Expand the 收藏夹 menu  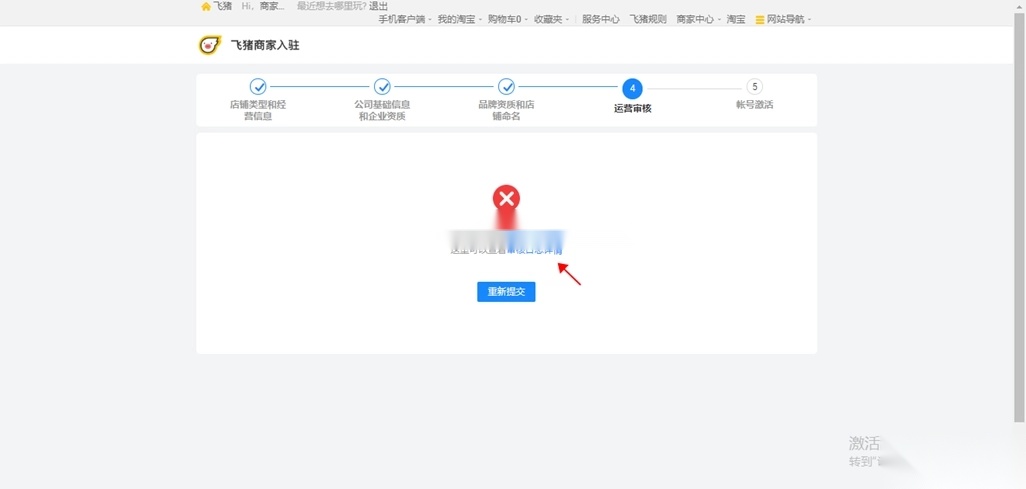pyautogui.click(x=551, y=20)
